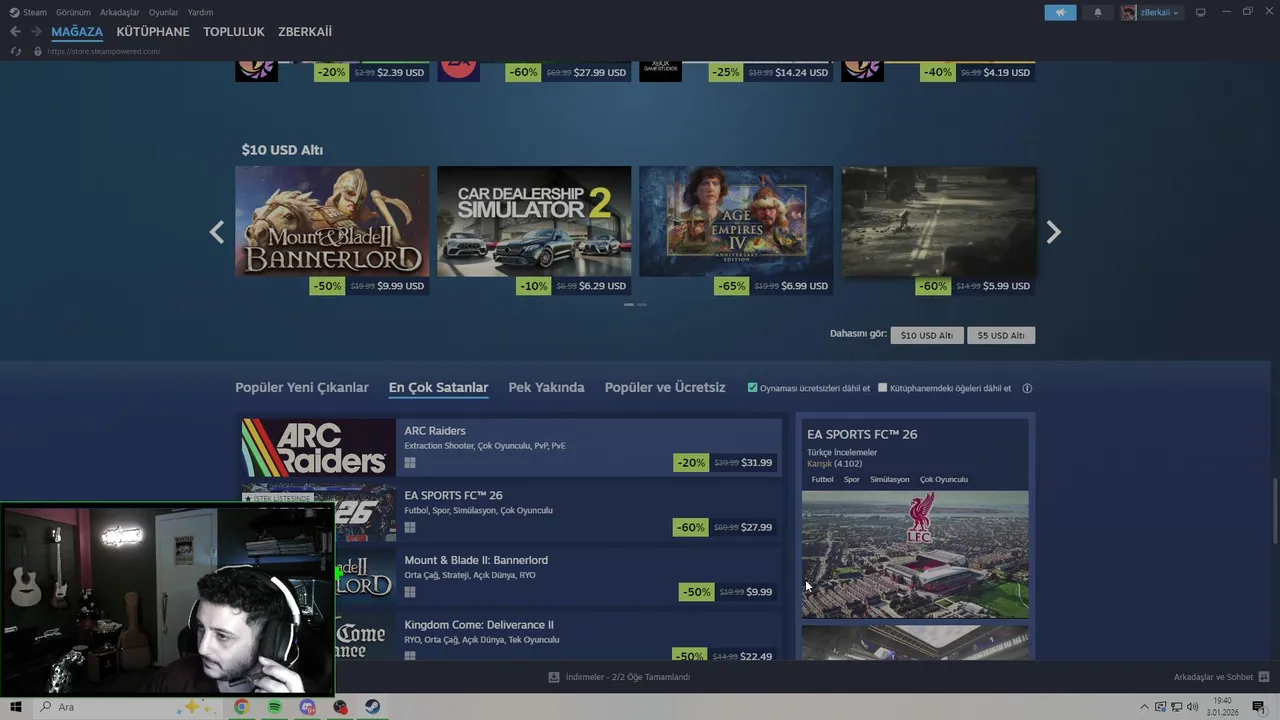
Task: Click the Simülasyon tag in preview panel
Action: coord(890,479)
